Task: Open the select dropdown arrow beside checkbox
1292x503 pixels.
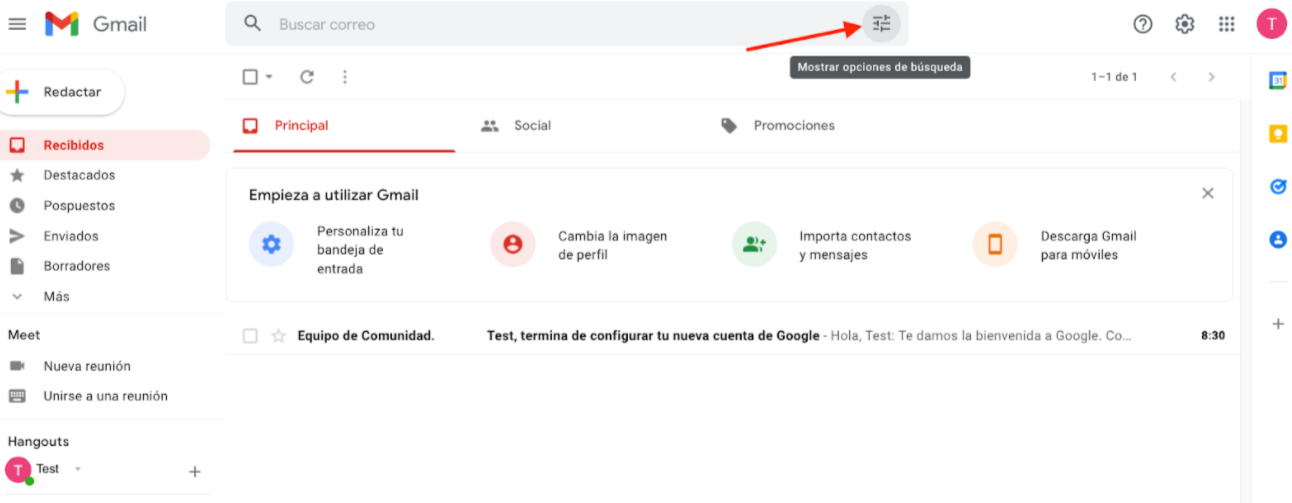Action: (x=269, y=77)
